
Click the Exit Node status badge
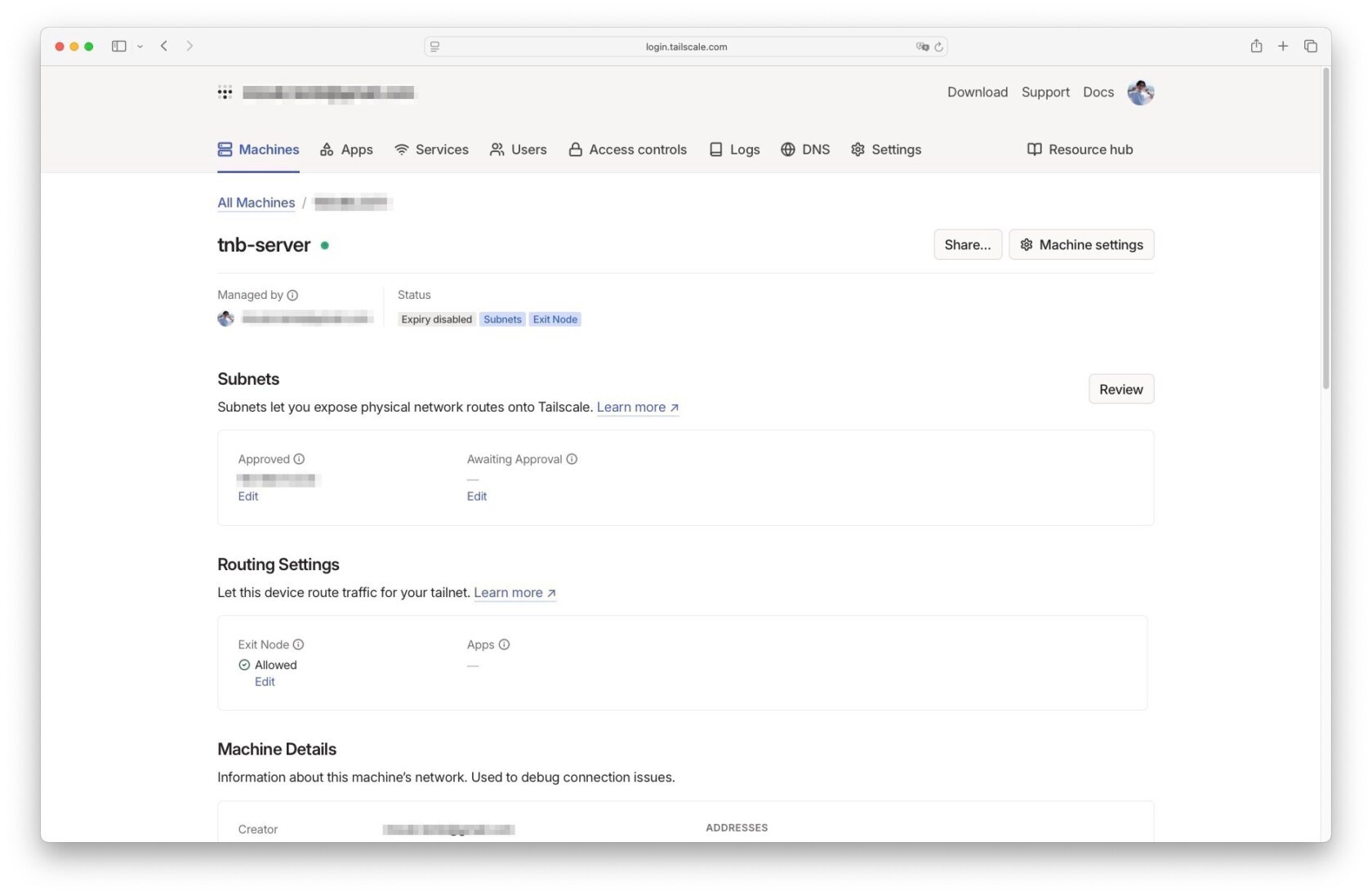click(x=555, y=319)
